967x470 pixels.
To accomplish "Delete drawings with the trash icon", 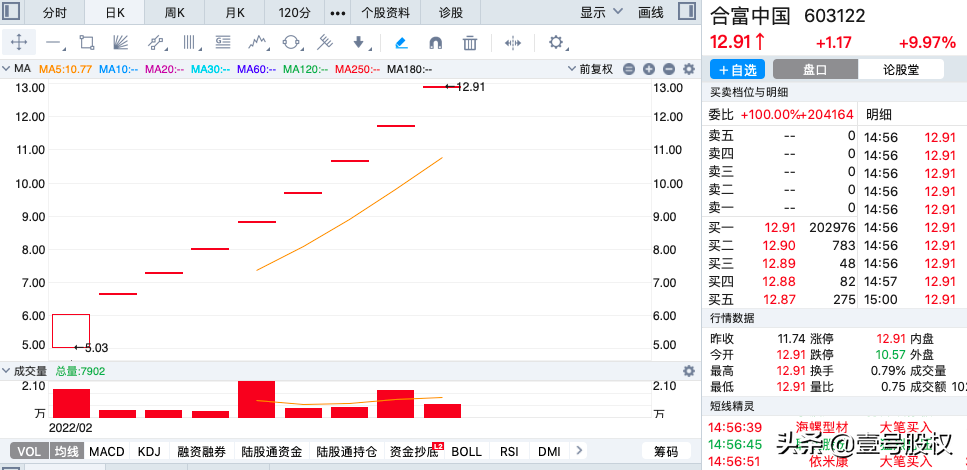I will click(x=470, y=43).
